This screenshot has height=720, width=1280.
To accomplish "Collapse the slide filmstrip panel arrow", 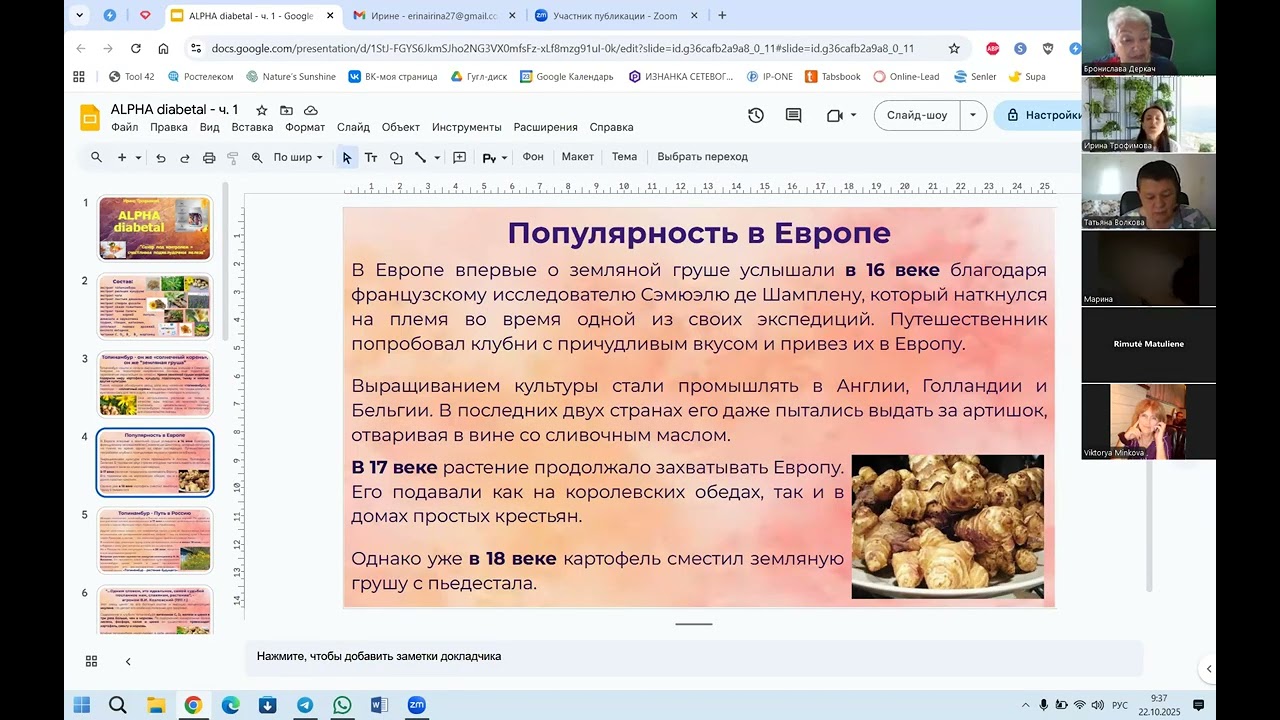I will tap(128, 661).
